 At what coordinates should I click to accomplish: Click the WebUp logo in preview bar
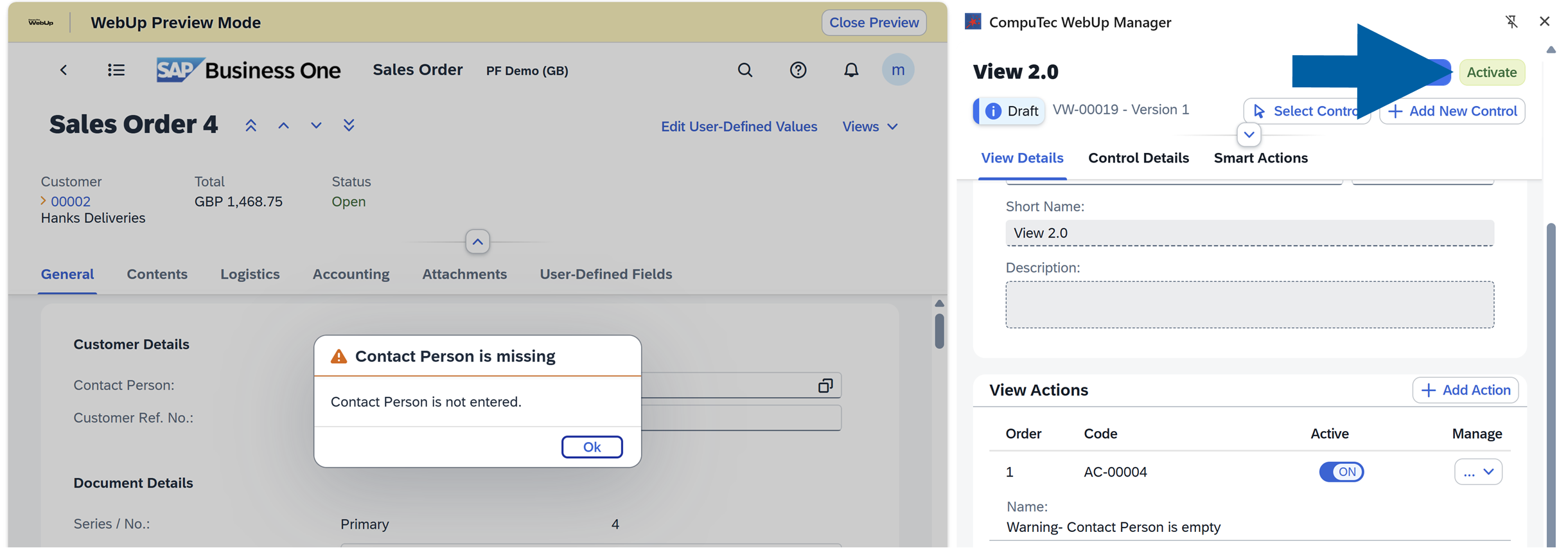click(40, 22)
